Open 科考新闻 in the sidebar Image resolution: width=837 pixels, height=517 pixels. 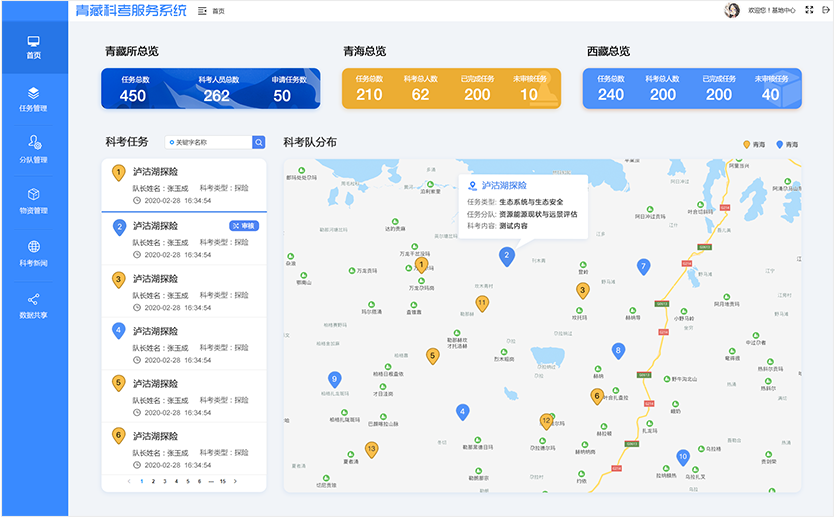pos(34,253)
